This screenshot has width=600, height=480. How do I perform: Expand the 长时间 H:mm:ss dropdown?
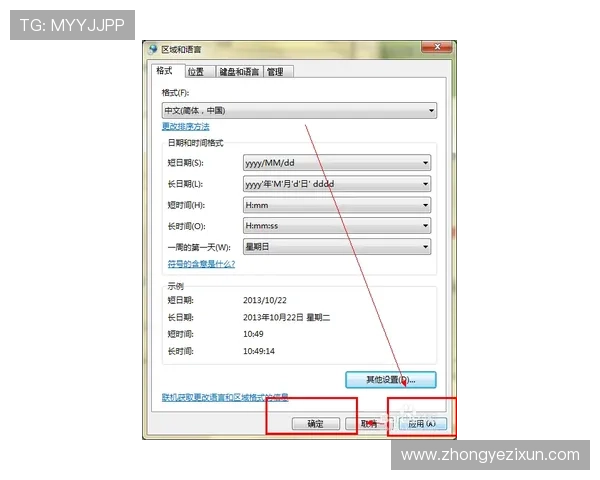coord(337,226)
